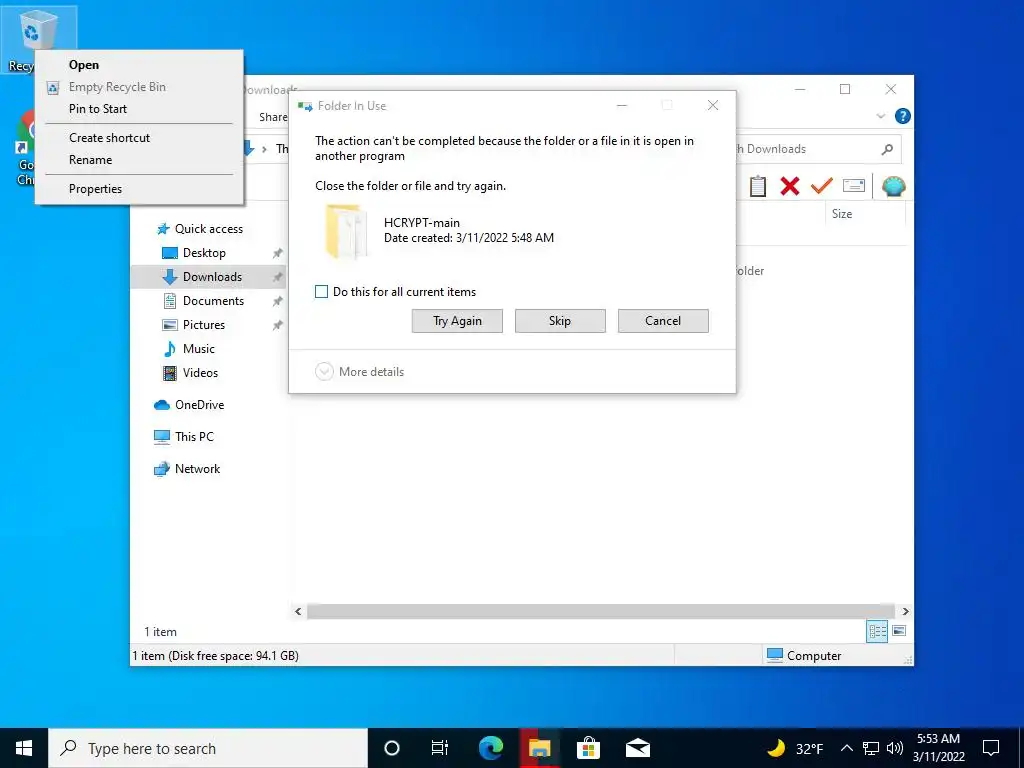Click the shell globe toolbar icon
This screenshot has height=768, width=1024.
893,187
